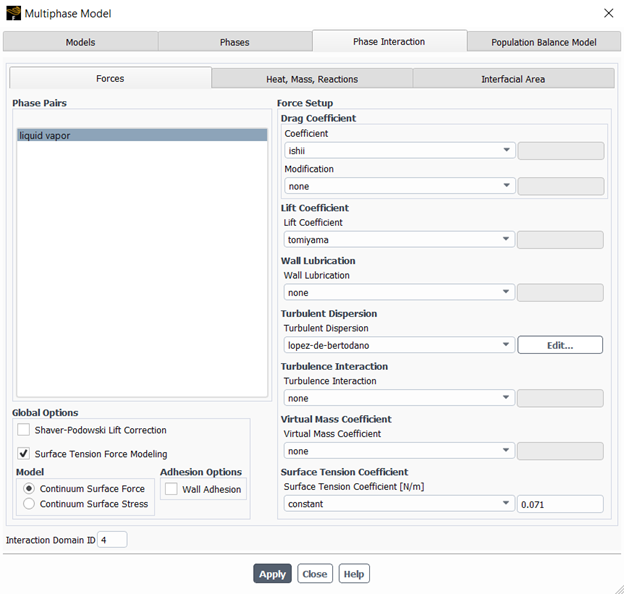
Task: Select Continuum Surface Stress radio button
Action: [x=29, y=504]
